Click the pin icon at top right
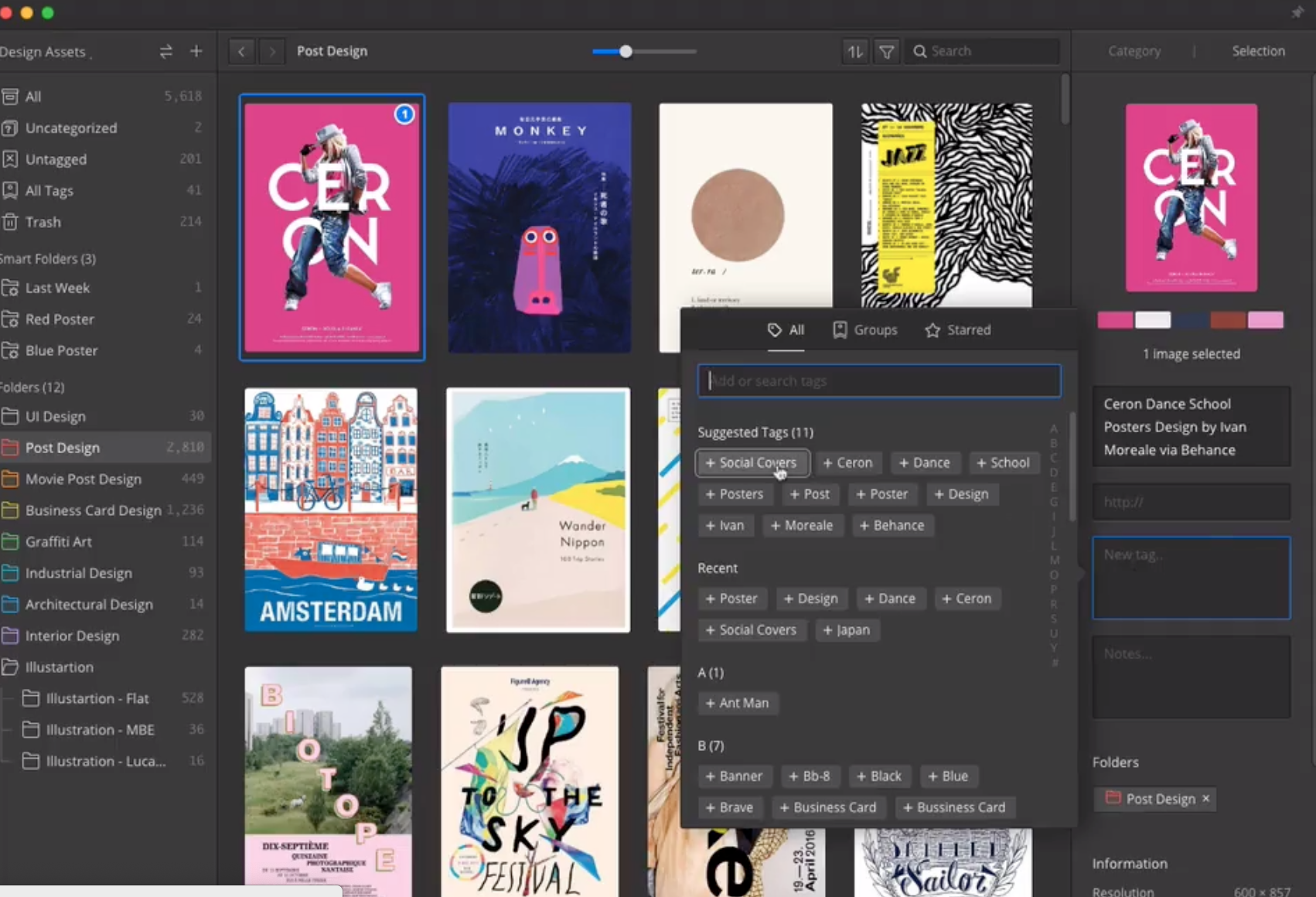Viewport: 1316px width, 897px height. coord(1297,12)
